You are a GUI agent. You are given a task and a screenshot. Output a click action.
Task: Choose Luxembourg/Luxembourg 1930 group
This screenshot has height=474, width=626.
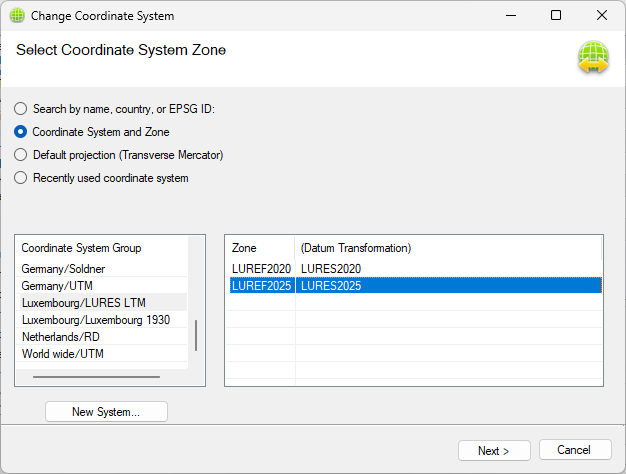[x=102, y=320]
